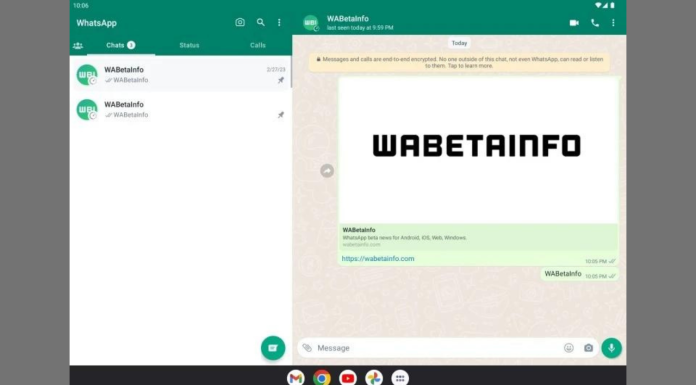The width and height of the screenshot is (696, 385).
Task: Open the first WABetaInfo chat dated 2/27/23
Action: pos(181,75)
